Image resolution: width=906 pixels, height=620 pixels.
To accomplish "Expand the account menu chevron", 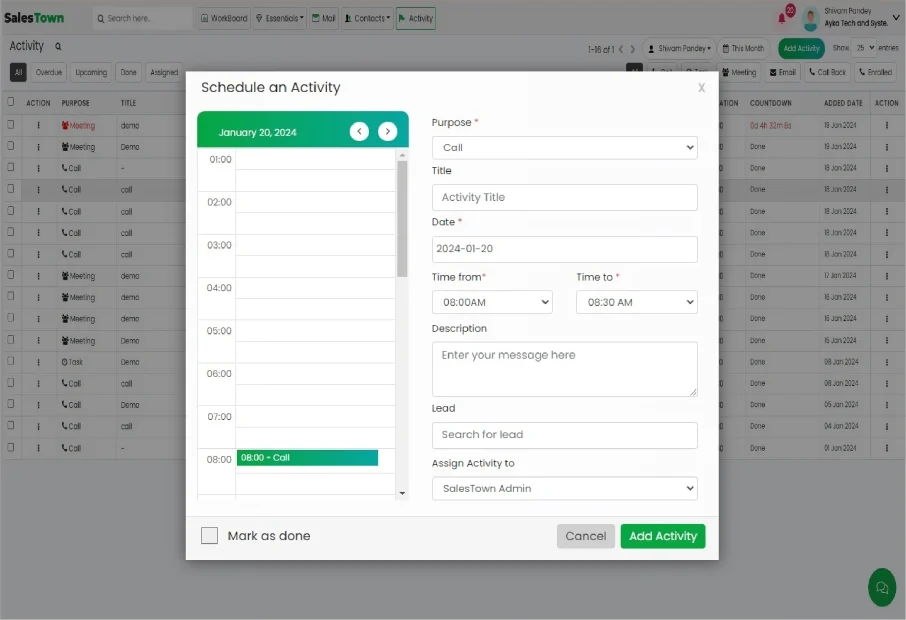I will (x=896, y=18).
